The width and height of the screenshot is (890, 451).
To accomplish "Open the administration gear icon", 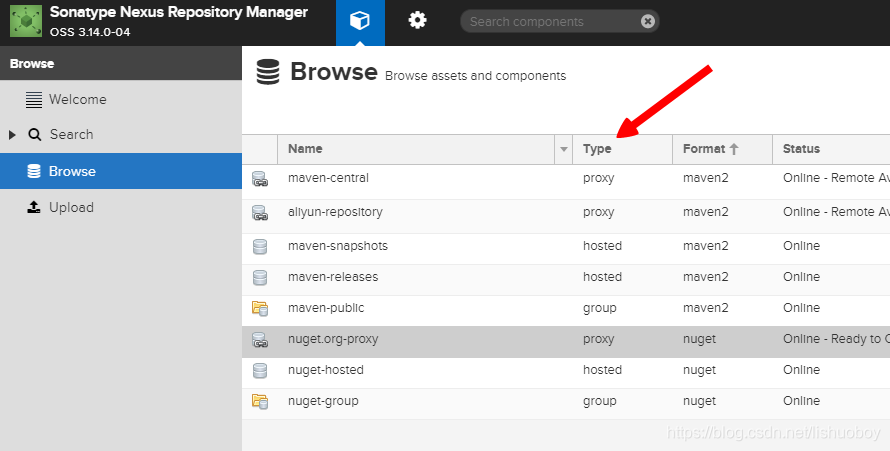I will [417, 21].
